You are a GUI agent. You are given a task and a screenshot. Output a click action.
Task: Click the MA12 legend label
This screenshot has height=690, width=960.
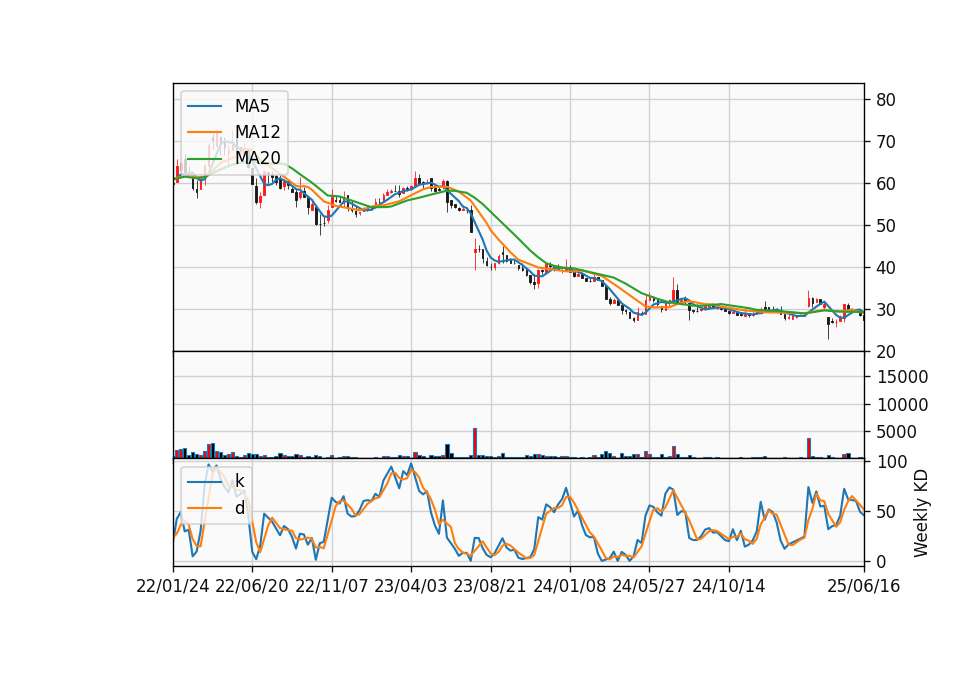tap(257, 132)
